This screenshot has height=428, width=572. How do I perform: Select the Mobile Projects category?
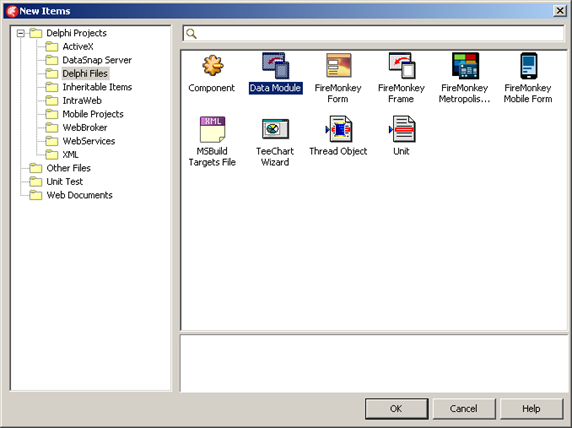[x=93, y=114]
